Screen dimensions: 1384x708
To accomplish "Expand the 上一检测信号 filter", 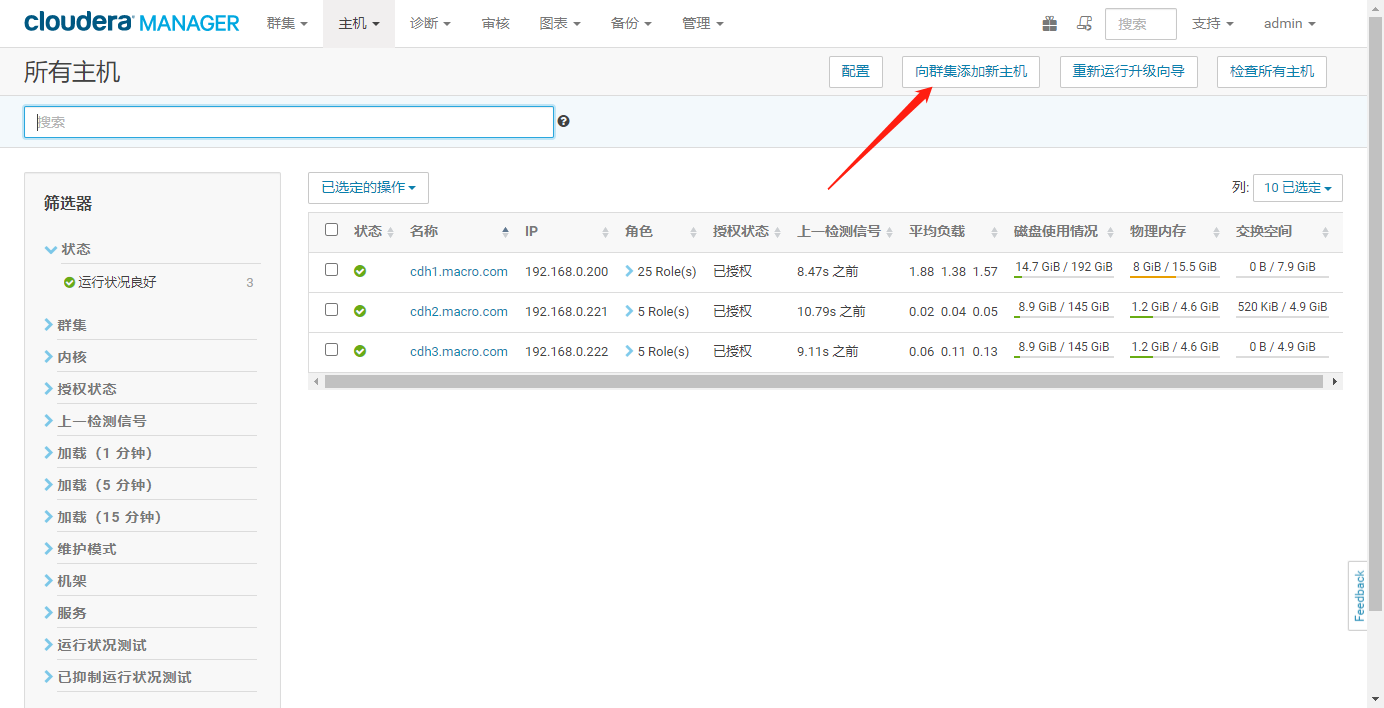I will tap(95, 421).
